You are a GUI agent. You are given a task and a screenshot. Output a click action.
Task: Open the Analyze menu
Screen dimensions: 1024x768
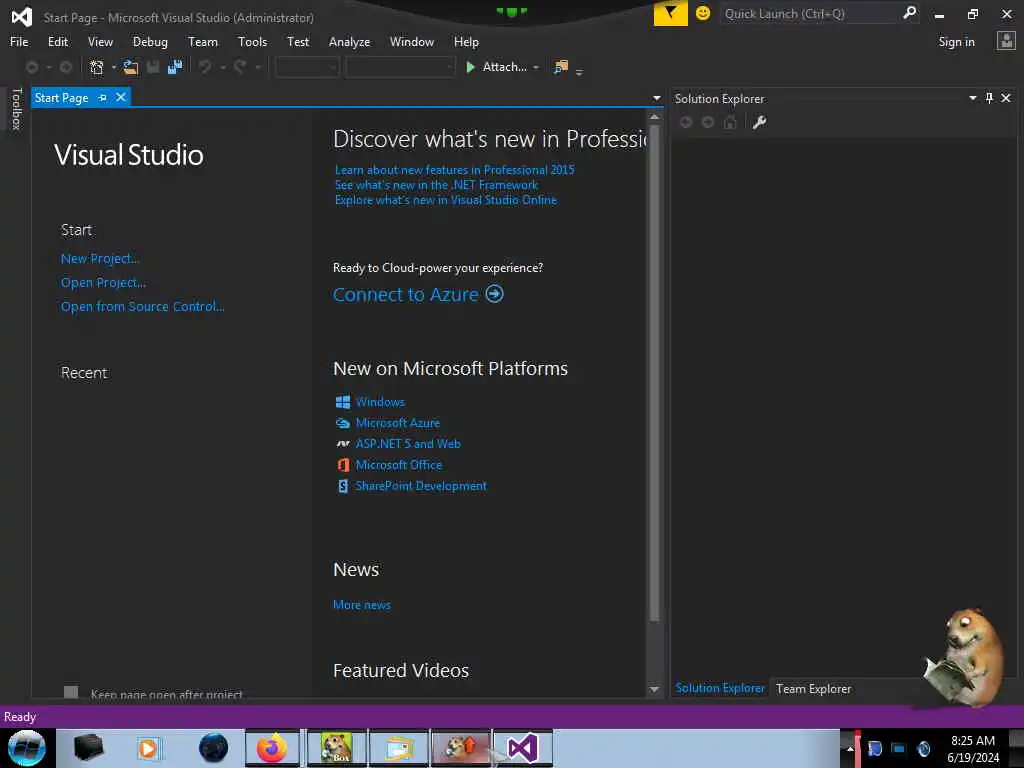click(349, 42)
